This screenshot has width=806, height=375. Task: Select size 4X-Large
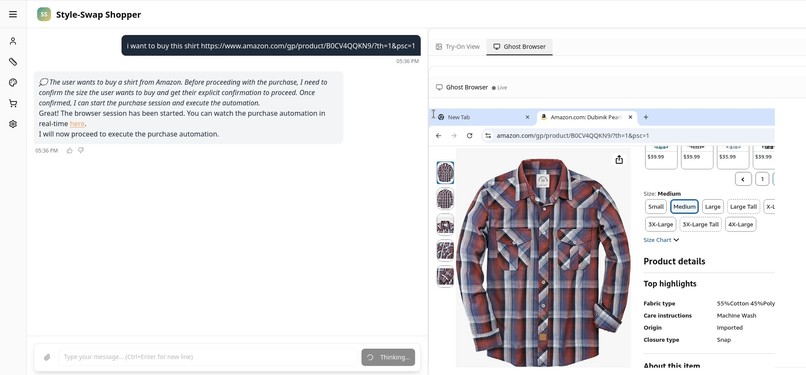(740, 224)
